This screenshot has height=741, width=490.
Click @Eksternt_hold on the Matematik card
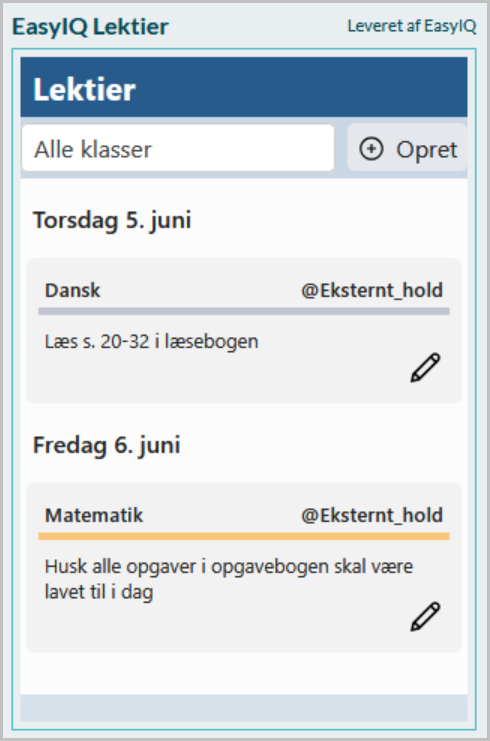pyautogui.click(x=372, y=515)
